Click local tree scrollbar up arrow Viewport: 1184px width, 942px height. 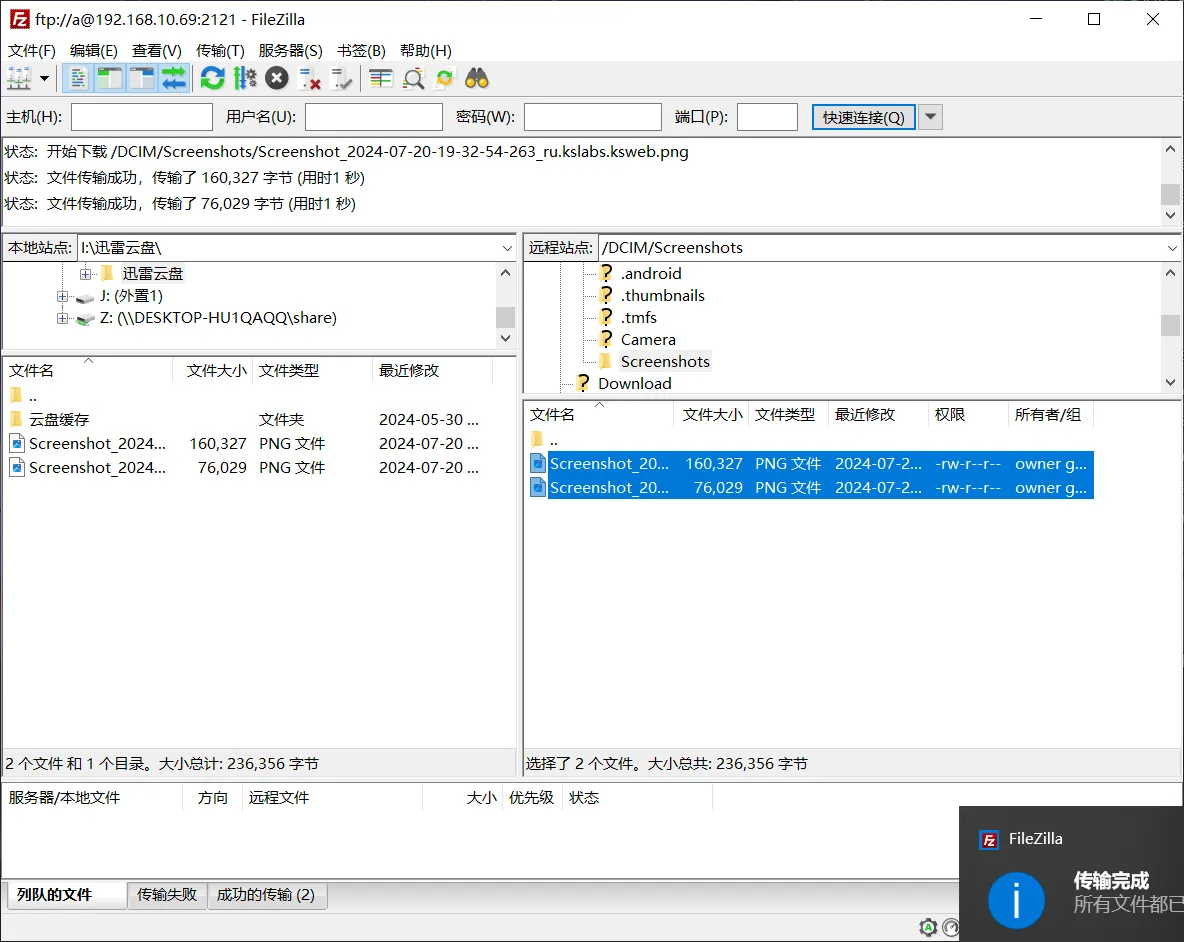pyautogui.click(x=506, y=272)
